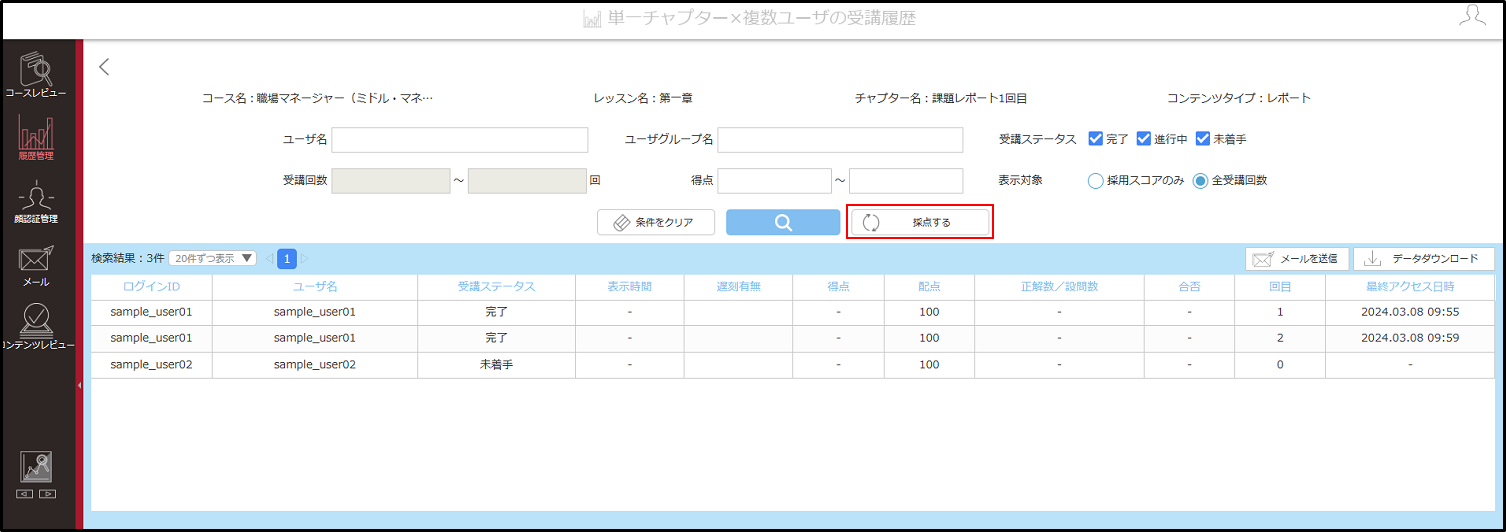Open the user profile icon
Screen dimensions: 1506x532
click(1472, 15)
